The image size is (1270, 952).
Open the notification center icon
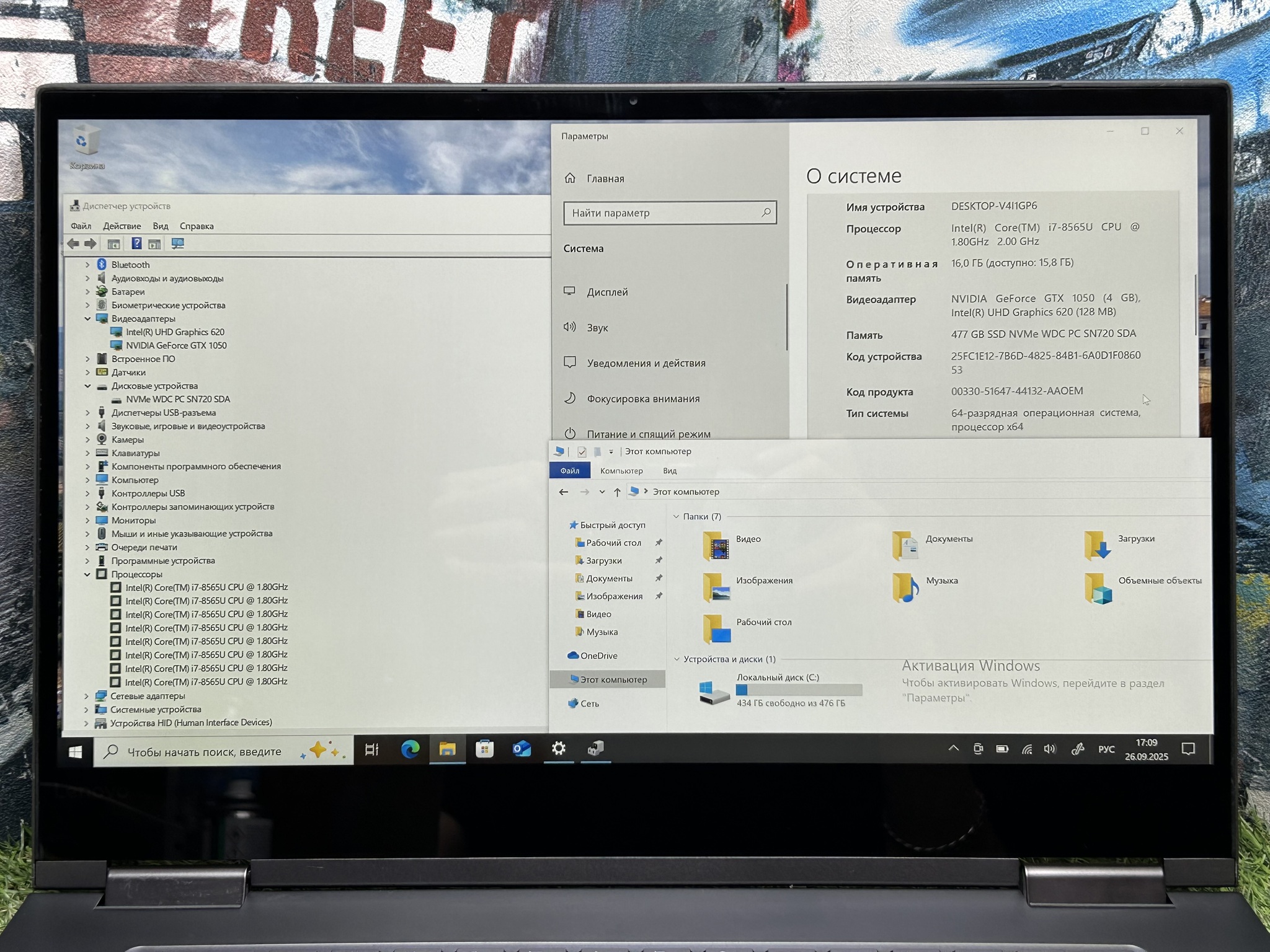(1188, 749)
